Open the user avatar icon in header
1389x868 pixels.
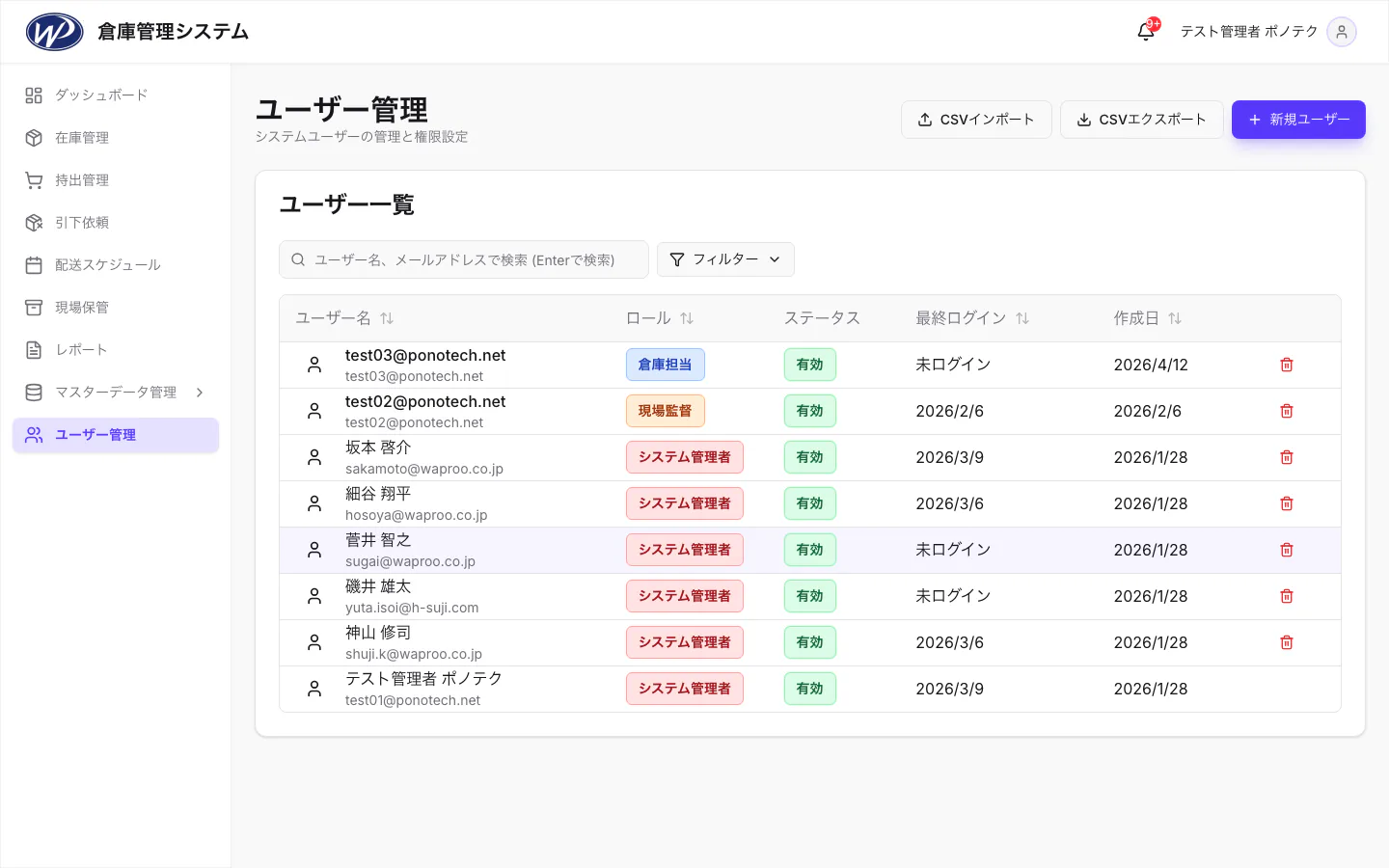click(x=1342, y=32)
